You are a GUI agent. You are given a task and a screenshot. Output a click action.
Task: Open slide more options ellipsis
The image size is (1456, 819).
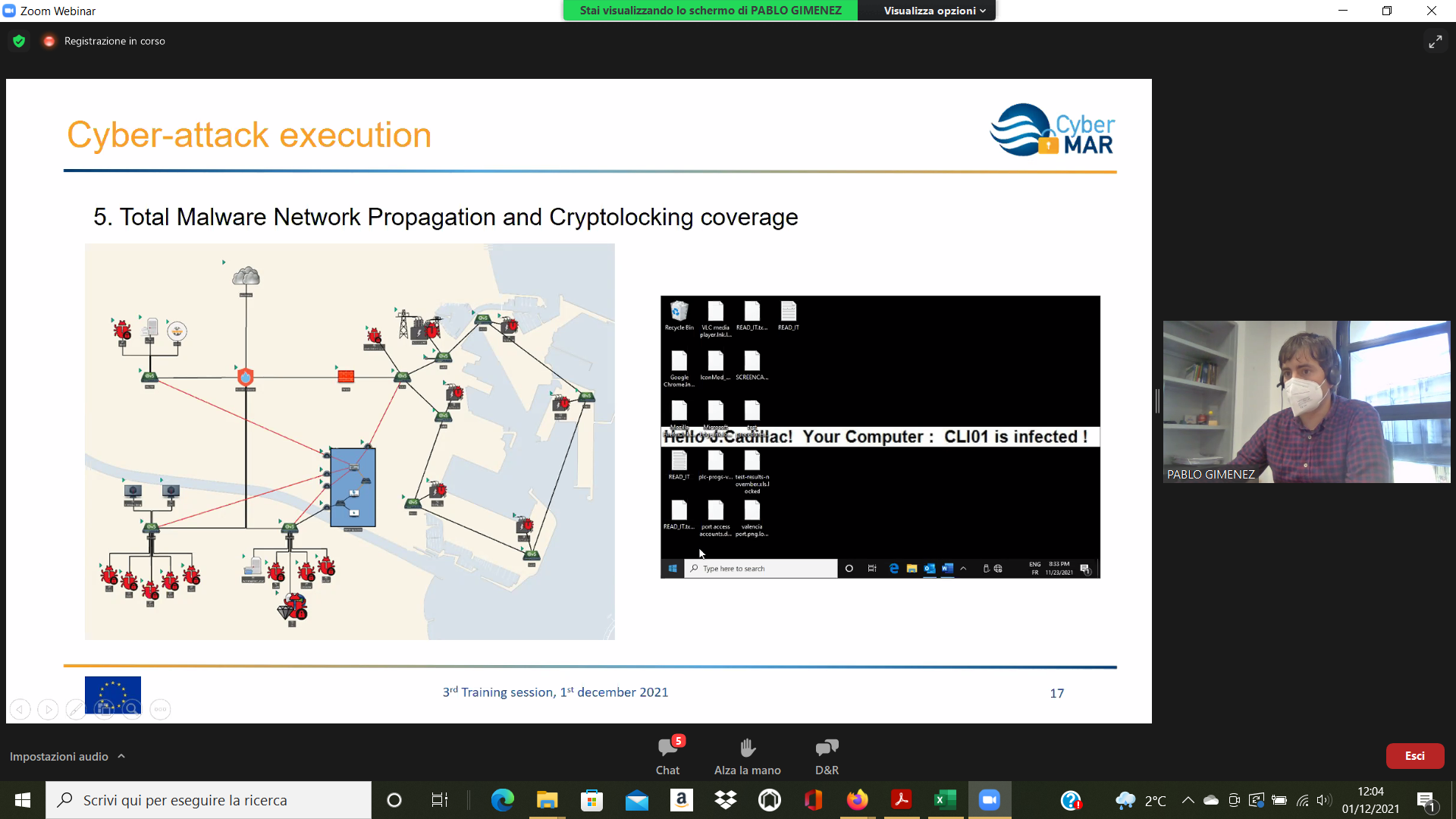click(160, 710)
